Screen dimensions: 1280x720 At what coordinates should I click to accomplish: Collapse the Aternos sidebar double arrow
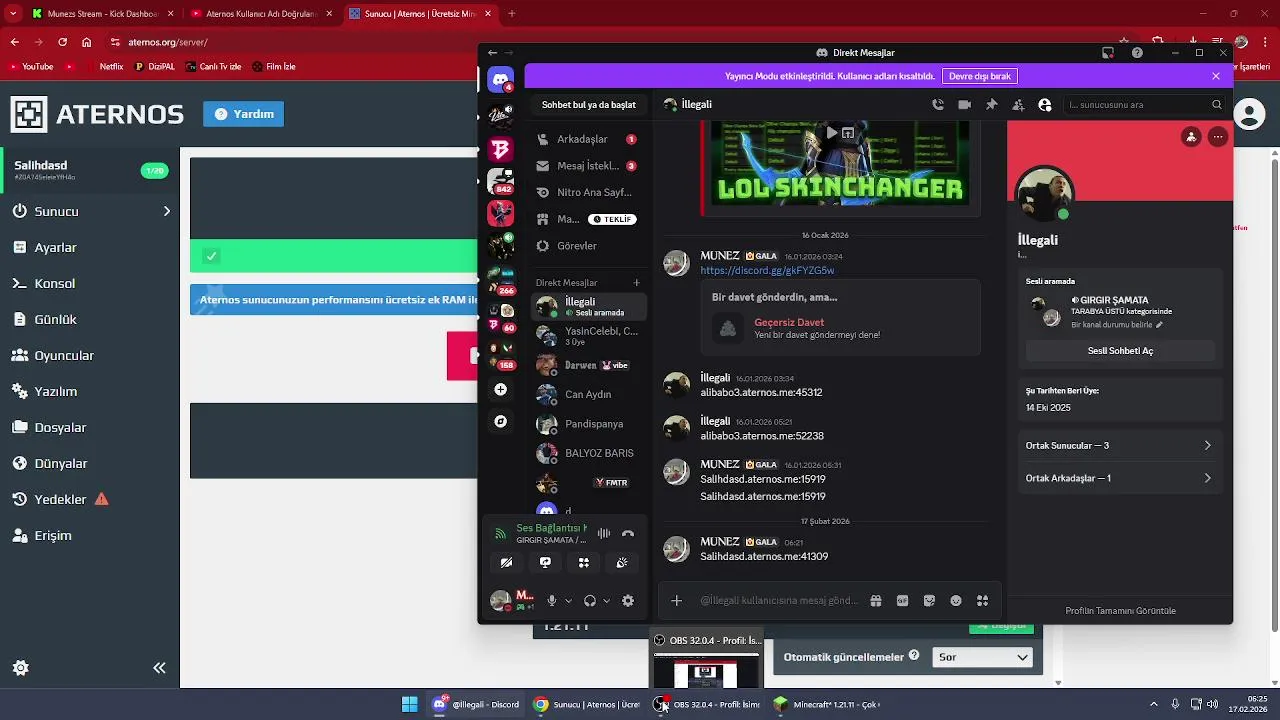tap(159, 668)
